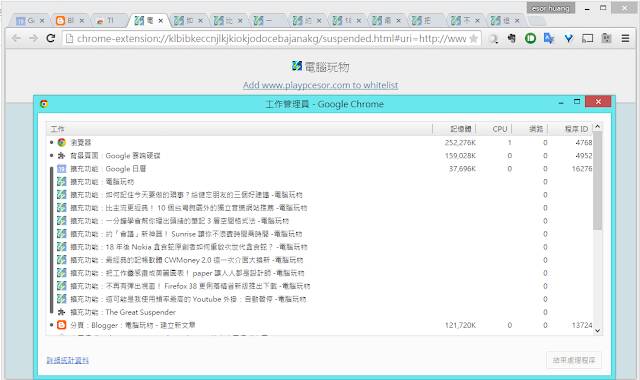This screenshot has height=380, width=640.
Task: Click the Blogger icon on the 分頁 row
Action: point(62,325)
